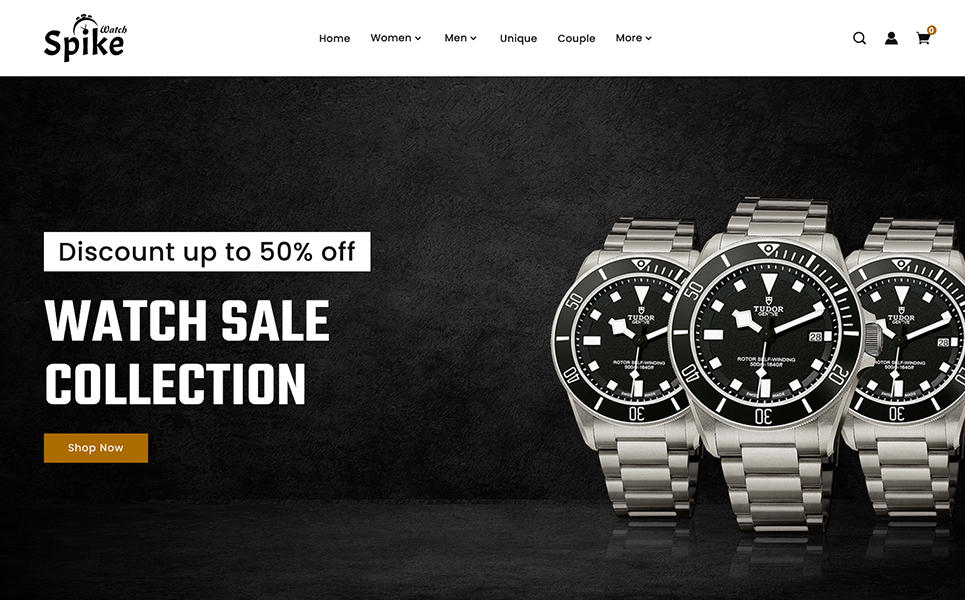The height and width of the screenshot is (600, 965).
Task: Click the Spike Watch logo
Action: (85, 38)
